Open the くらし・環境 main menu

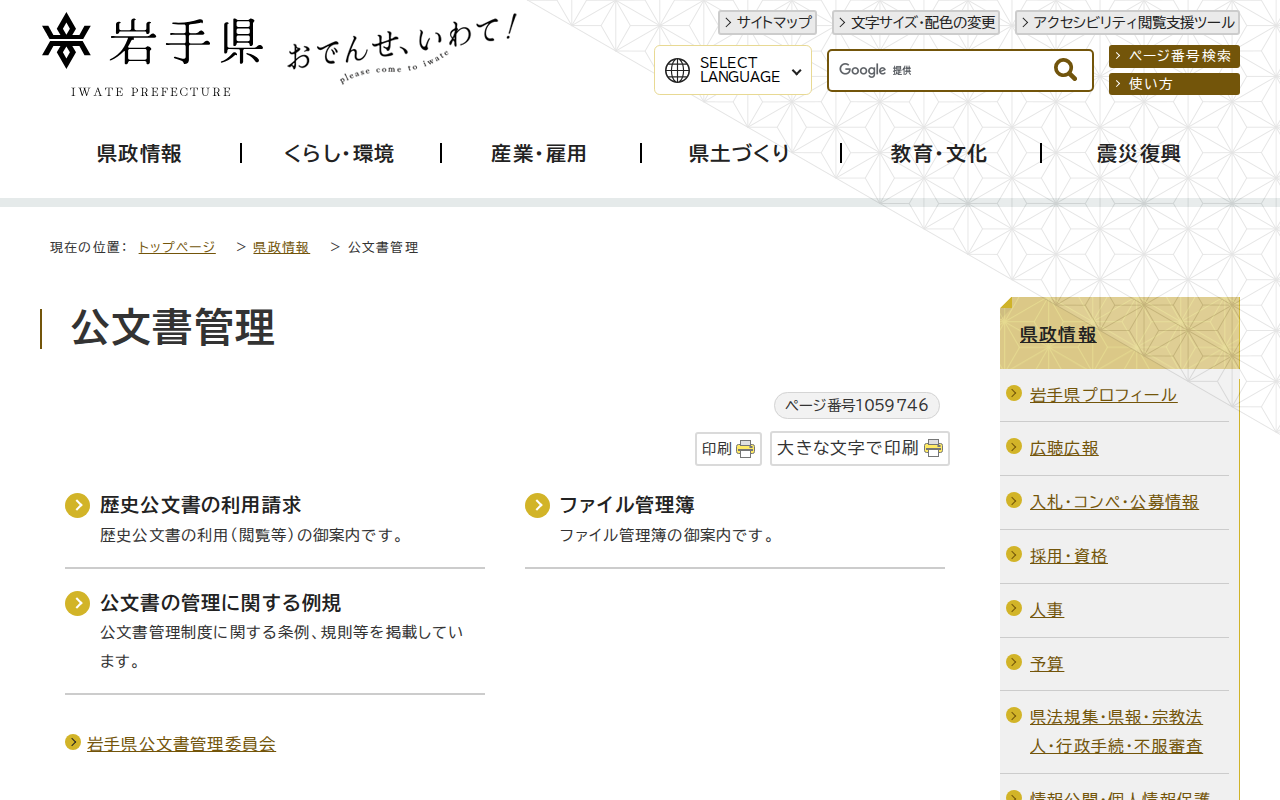[339, 153]
